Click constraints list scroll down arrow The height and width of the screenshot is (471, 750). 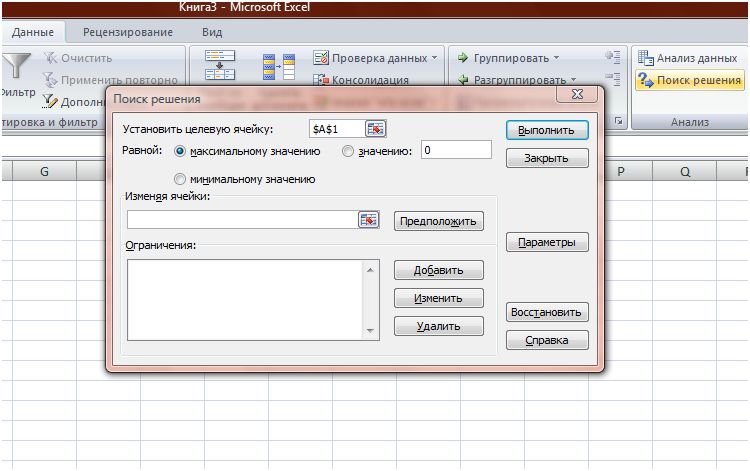[x=370, y=330]
